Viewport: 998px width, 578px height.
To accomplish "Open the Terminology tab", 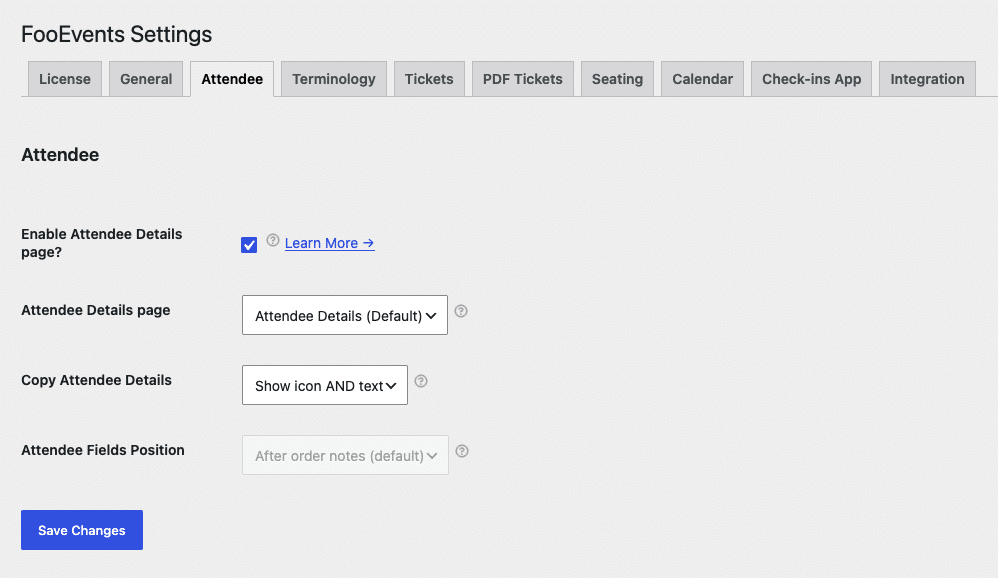I will point(334,79).
